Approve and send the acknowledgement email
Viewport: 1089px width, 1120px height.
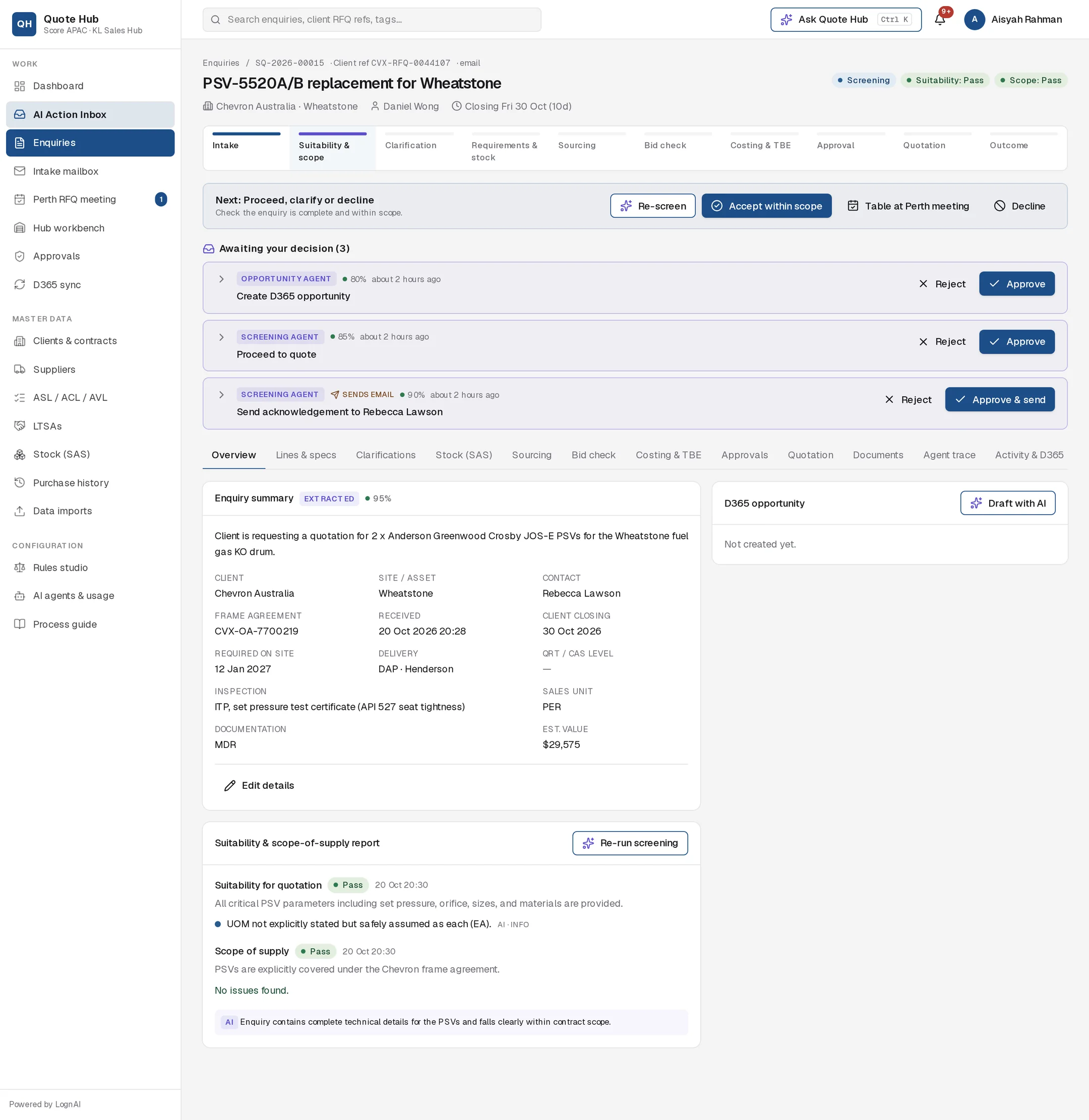pos(1000,400)
